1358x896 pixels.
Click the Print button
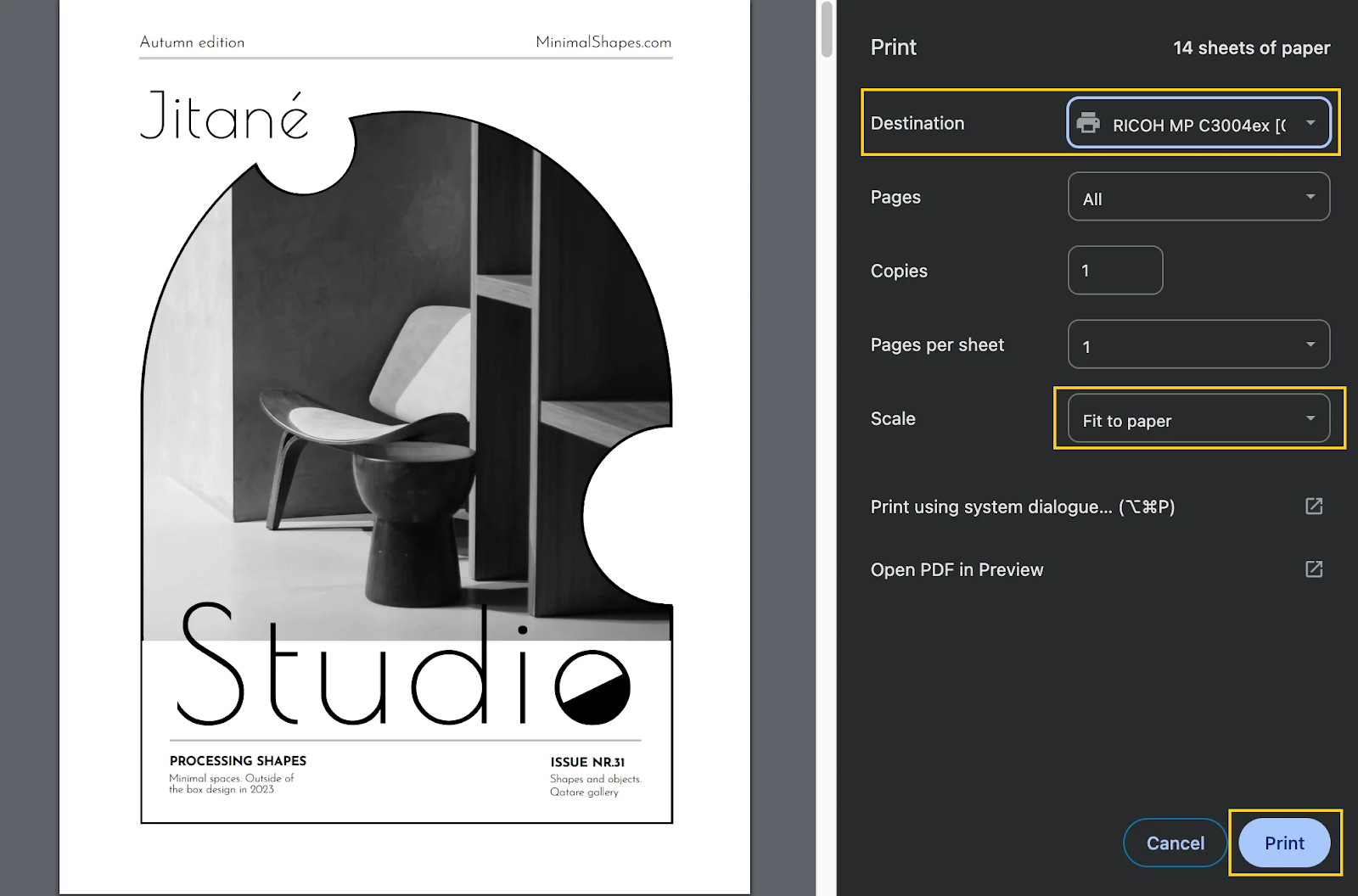(1284, 843)
